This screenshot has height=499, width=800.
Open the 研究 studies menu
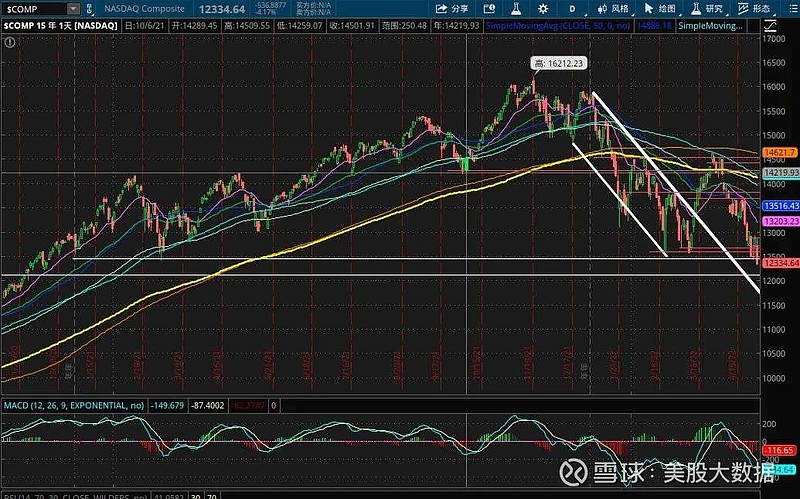(708, 9)
